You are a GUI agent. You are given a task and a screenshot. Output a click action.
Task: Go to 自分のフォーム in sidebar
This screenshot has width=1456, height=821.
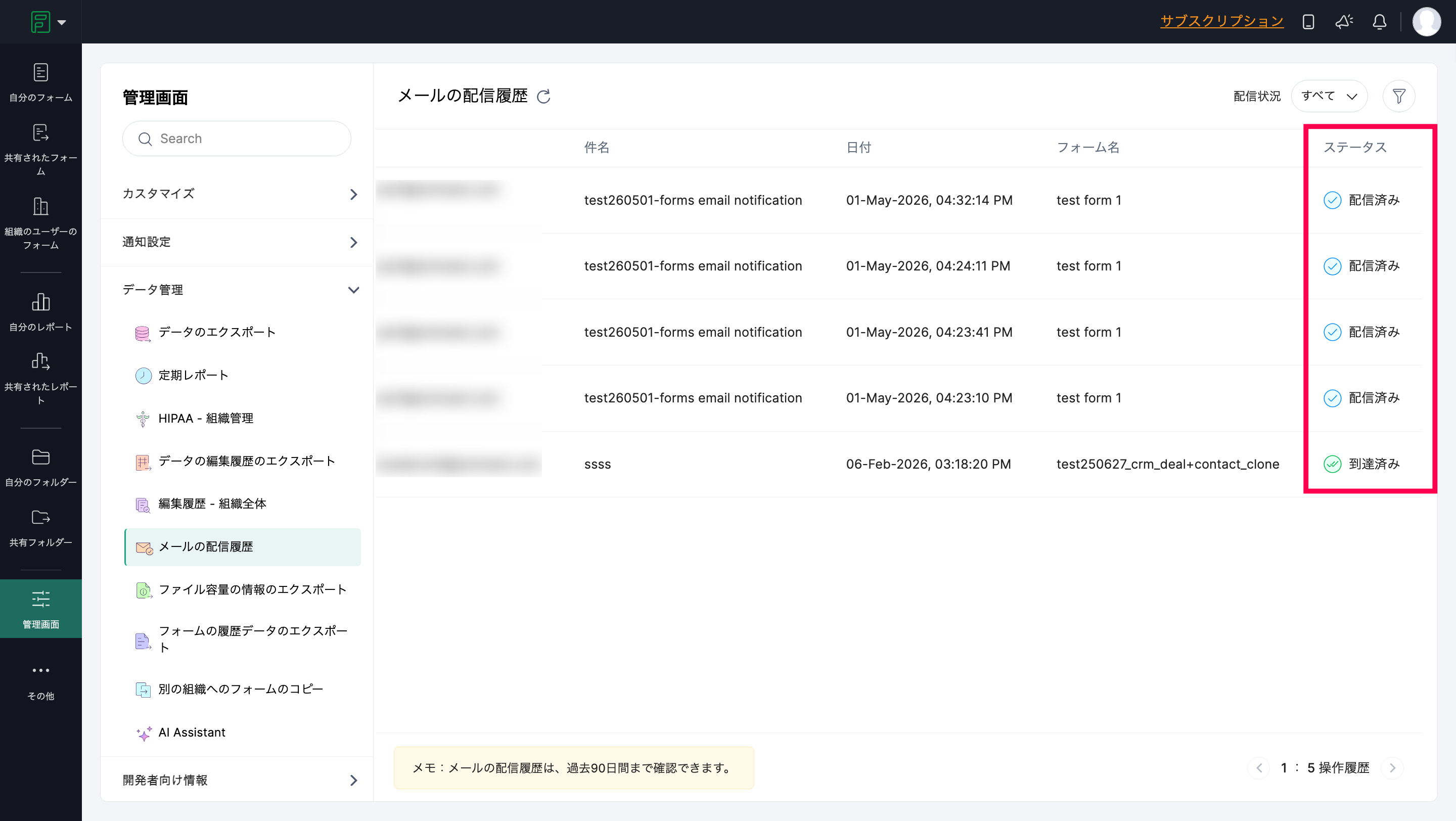40,82
